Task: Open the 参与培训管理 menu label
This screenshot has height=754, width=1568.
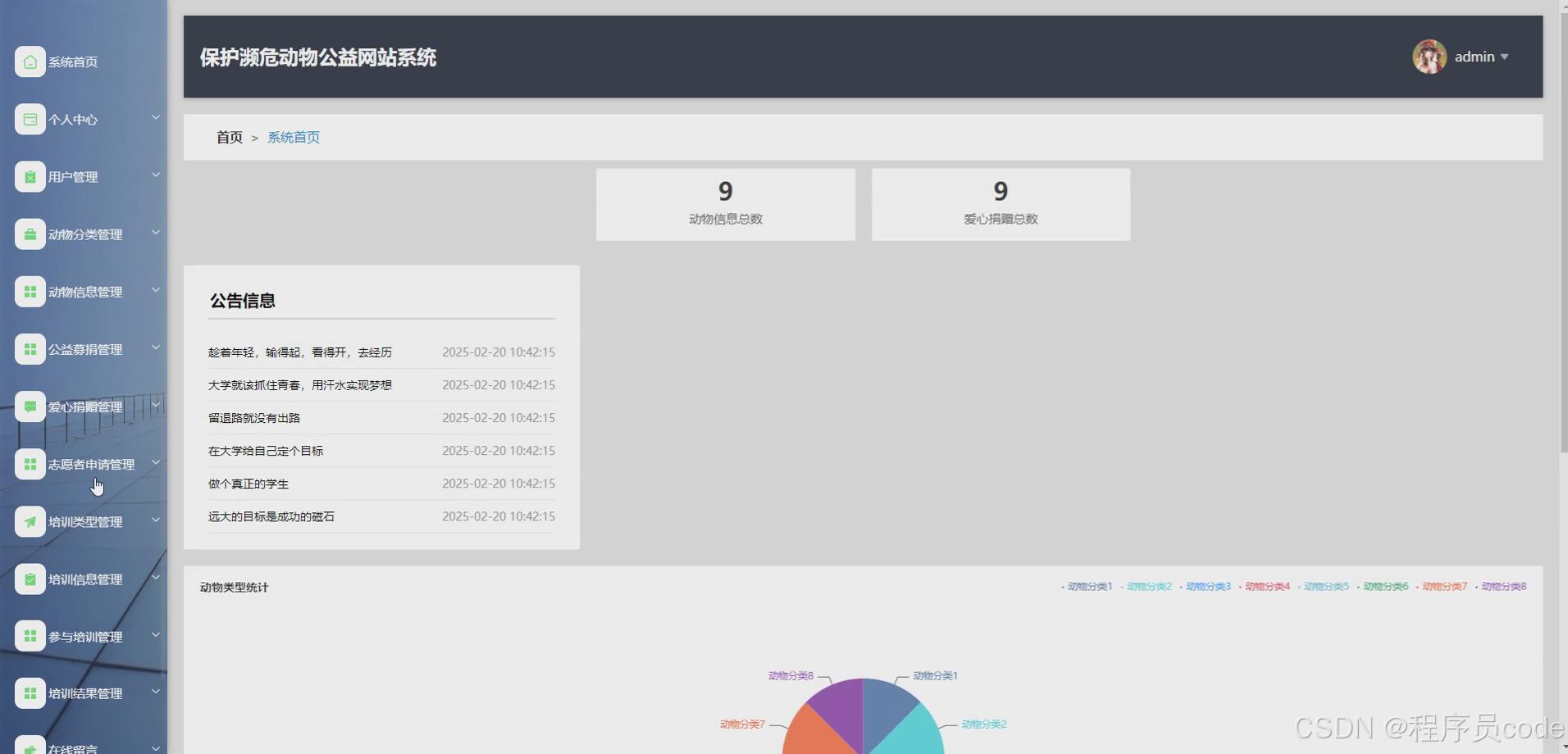Action: pos(85,637)
